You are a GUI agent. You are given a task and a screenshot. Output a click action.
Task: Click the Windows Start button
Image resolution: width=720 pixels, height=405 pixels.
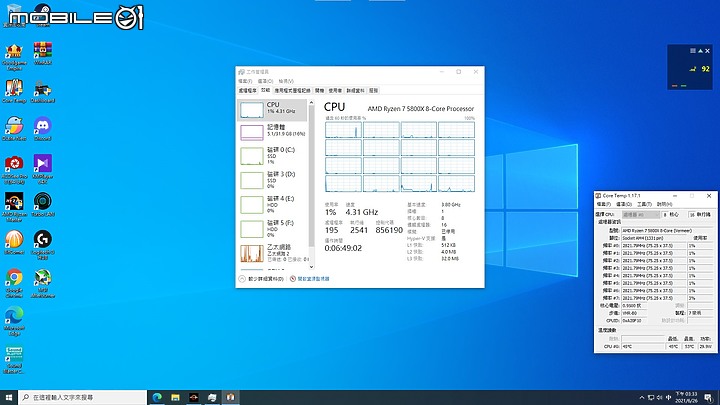coord(9,397)
